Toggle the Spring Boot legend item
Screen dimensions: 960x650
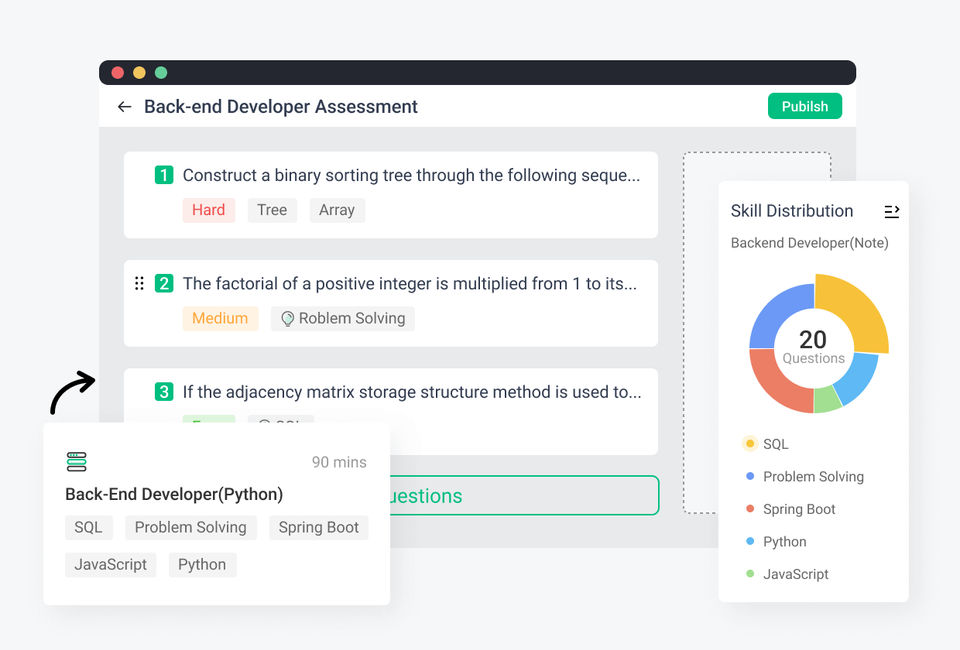(798, 509)
